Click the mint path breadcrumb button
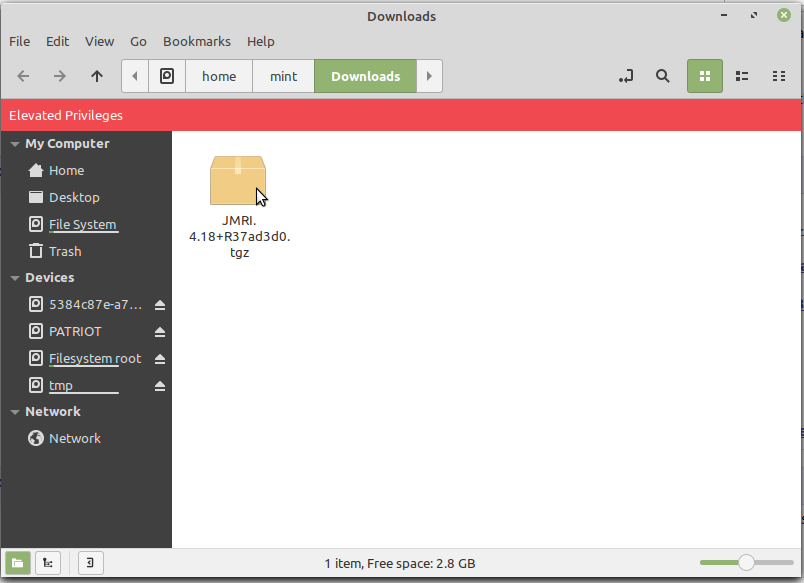 tap(283, 76)
